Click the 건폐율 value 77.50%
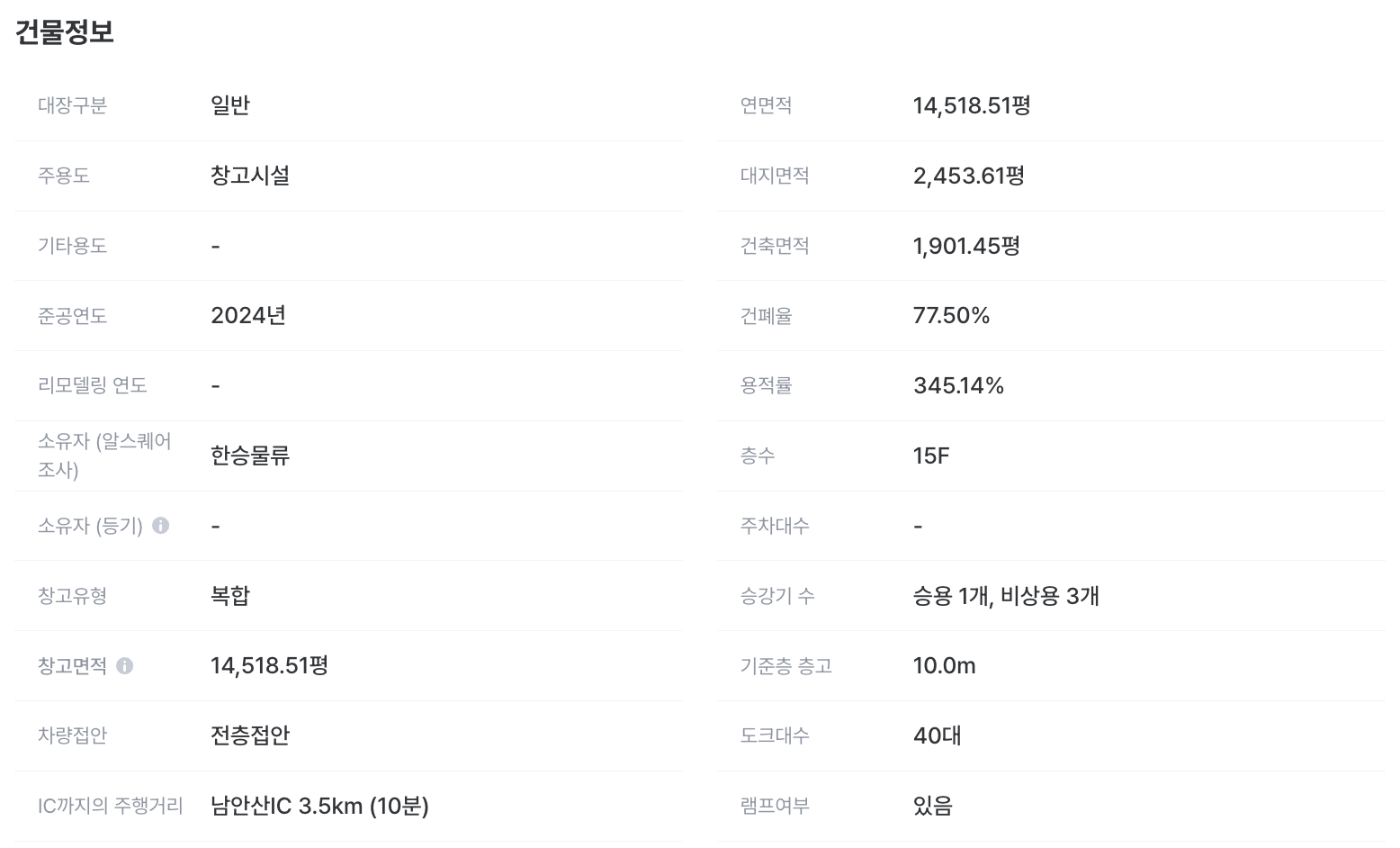 point(951,315)
